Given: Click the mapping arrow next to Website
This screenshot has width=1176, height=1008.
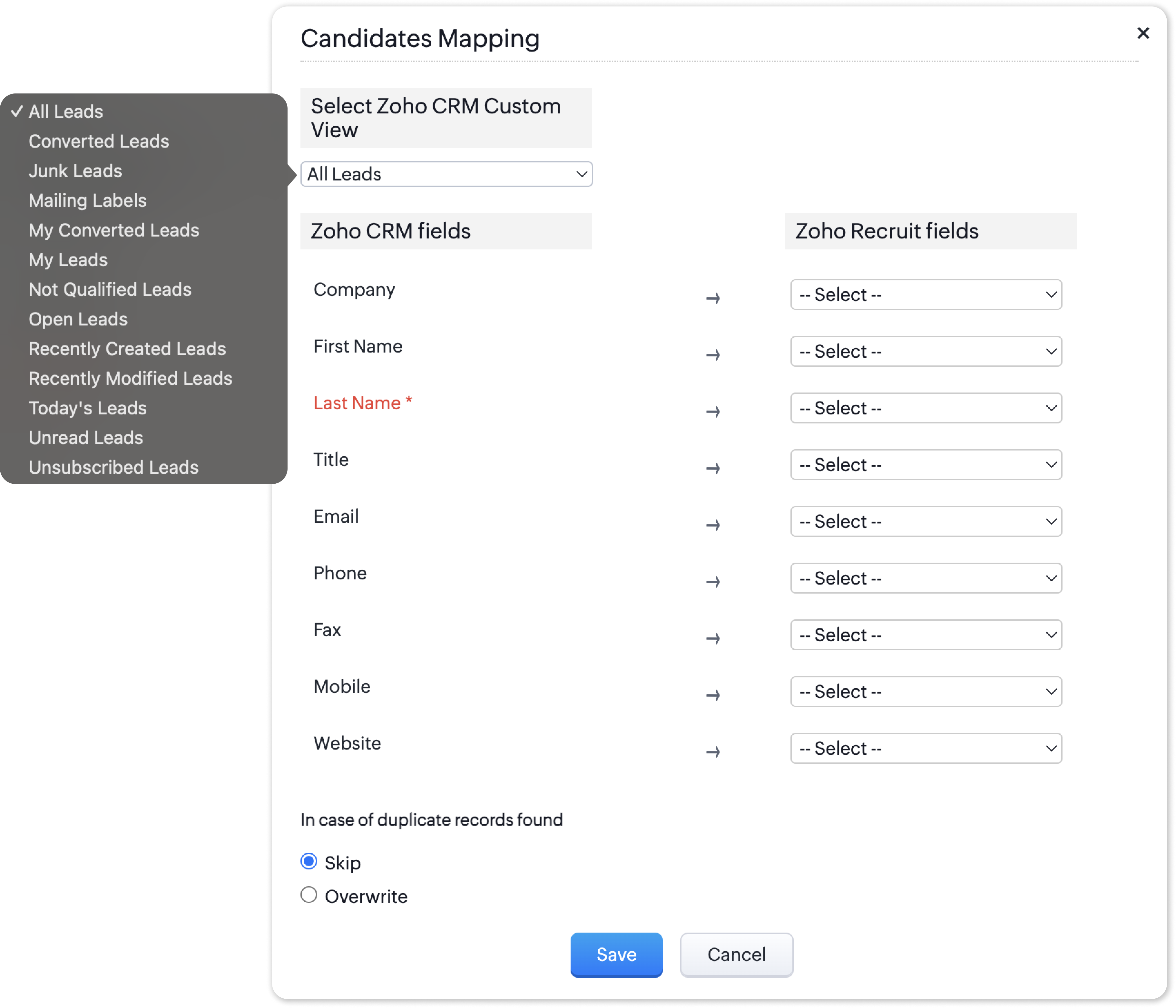Looking at the screenshot, I should [713, 751].
